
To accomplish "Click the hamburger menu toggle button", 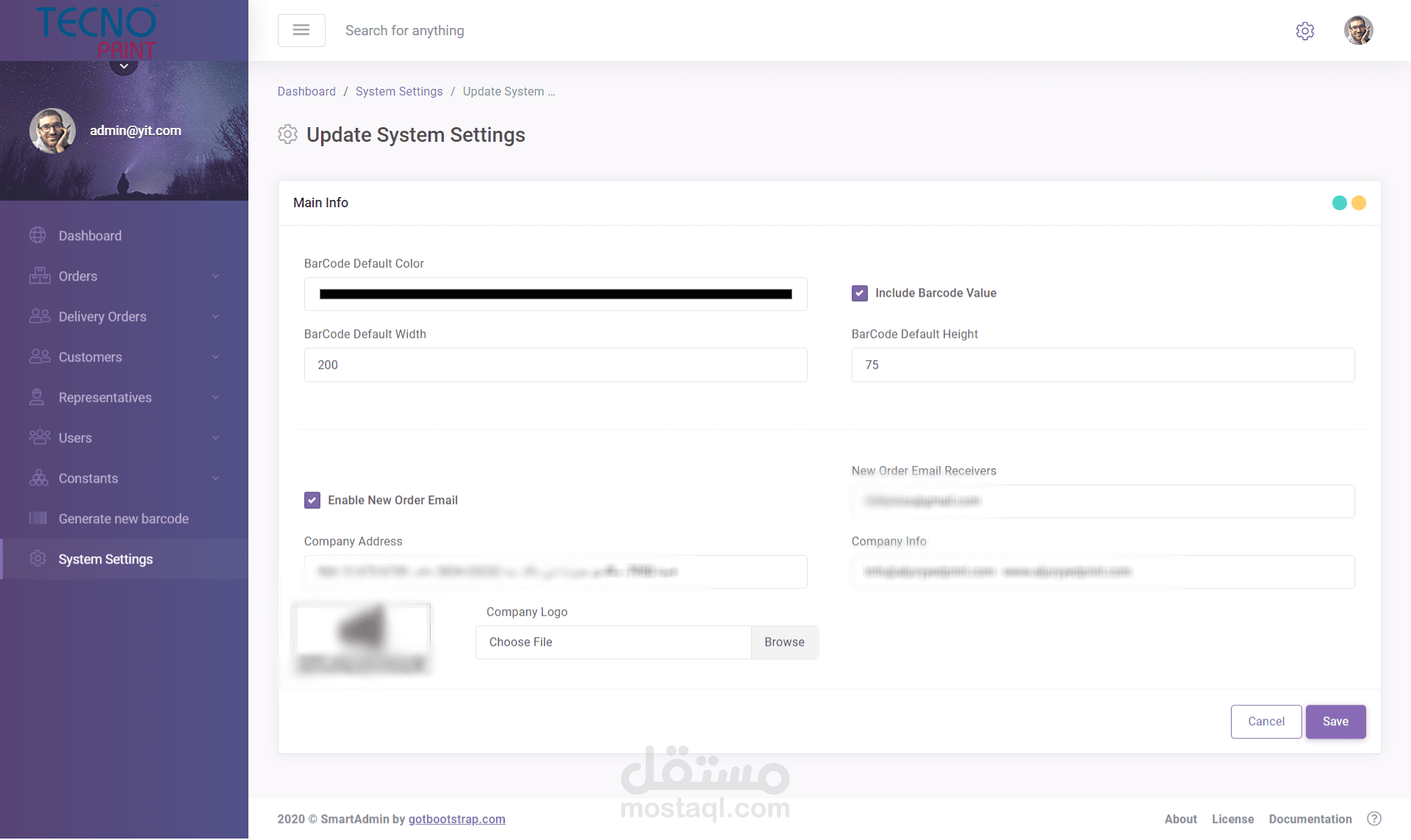I will click(301, 30).
